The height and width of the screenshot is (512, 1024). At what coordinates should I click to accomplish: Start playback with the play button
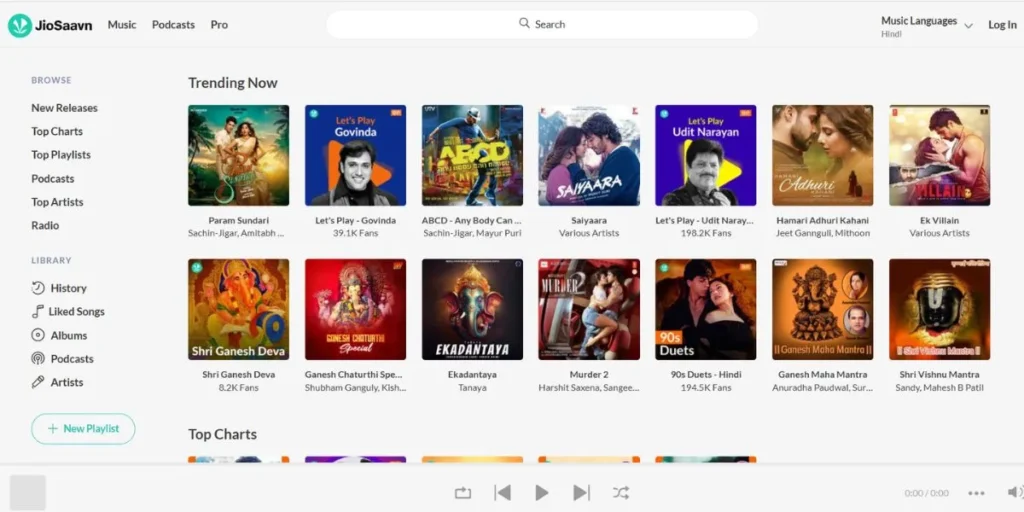coord(542,492)
